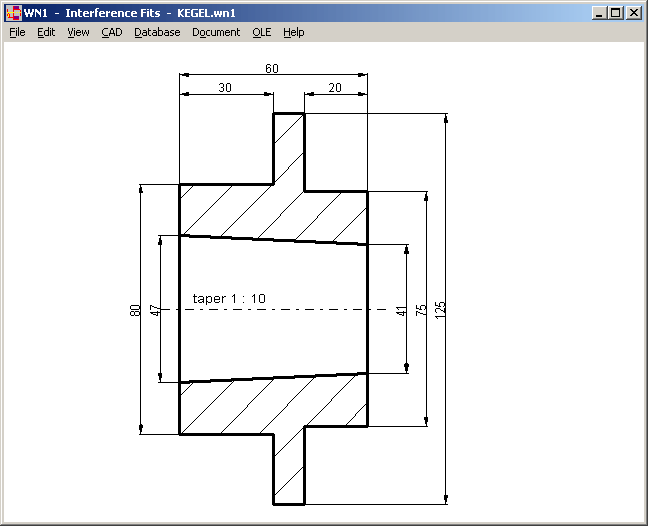Click the 75 diameter dimension label
The image size is (648, 526).
click(x=421, y=310)
